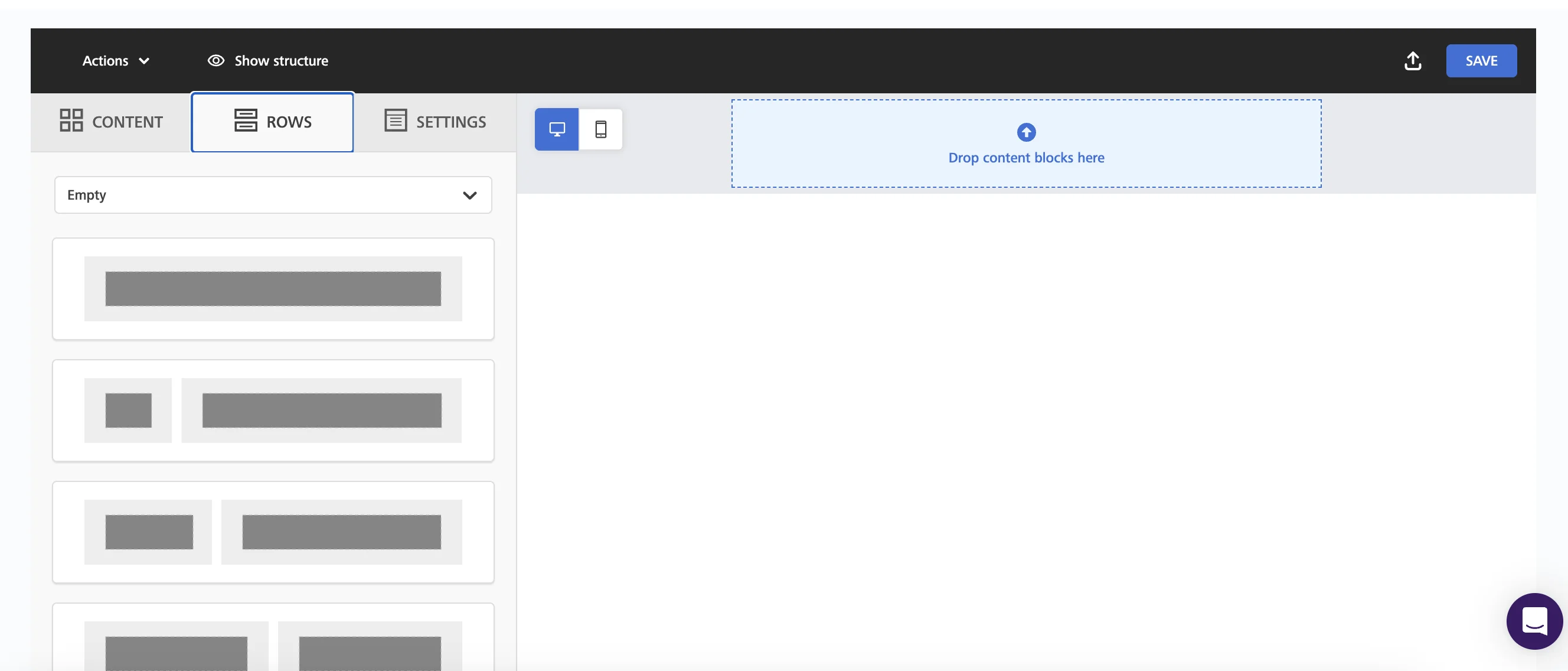Click the Drop content blocks here area
Image resolution: width=1568 pixels, height=671 pixels.
pos(1026,144)
